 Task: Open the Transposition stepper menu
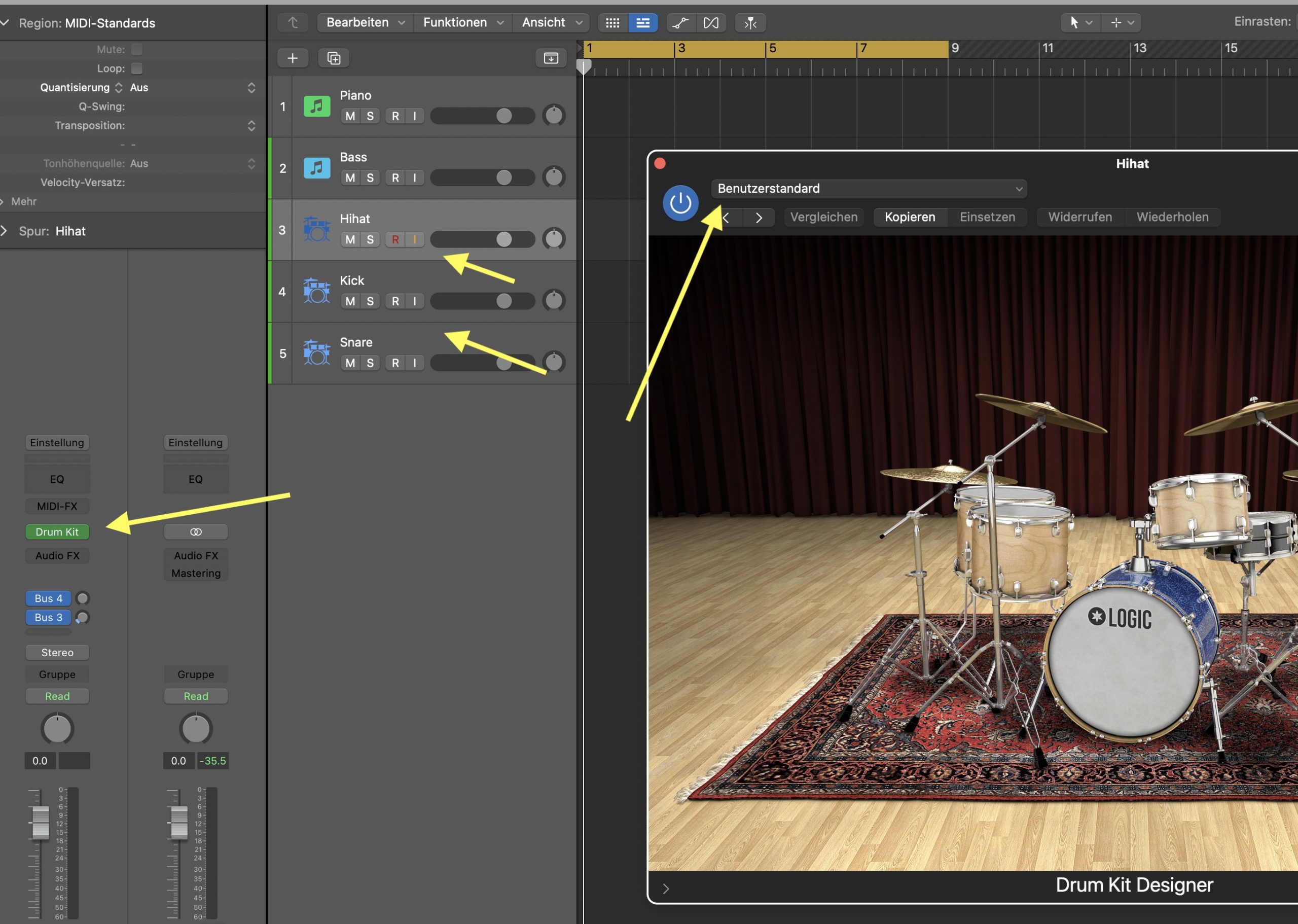(x=251, y=126)
